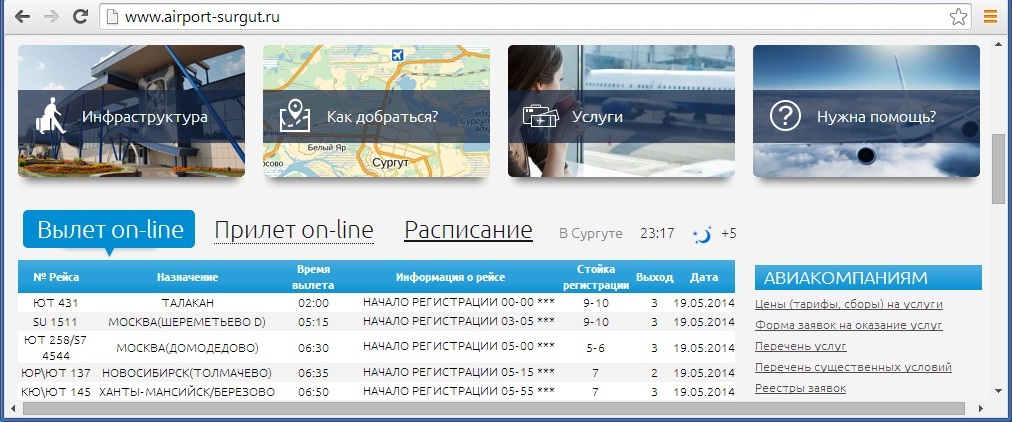Open the Chrome hamburger menu
This screenshot has width=1012, height=422.
click(x=990, y=17)
